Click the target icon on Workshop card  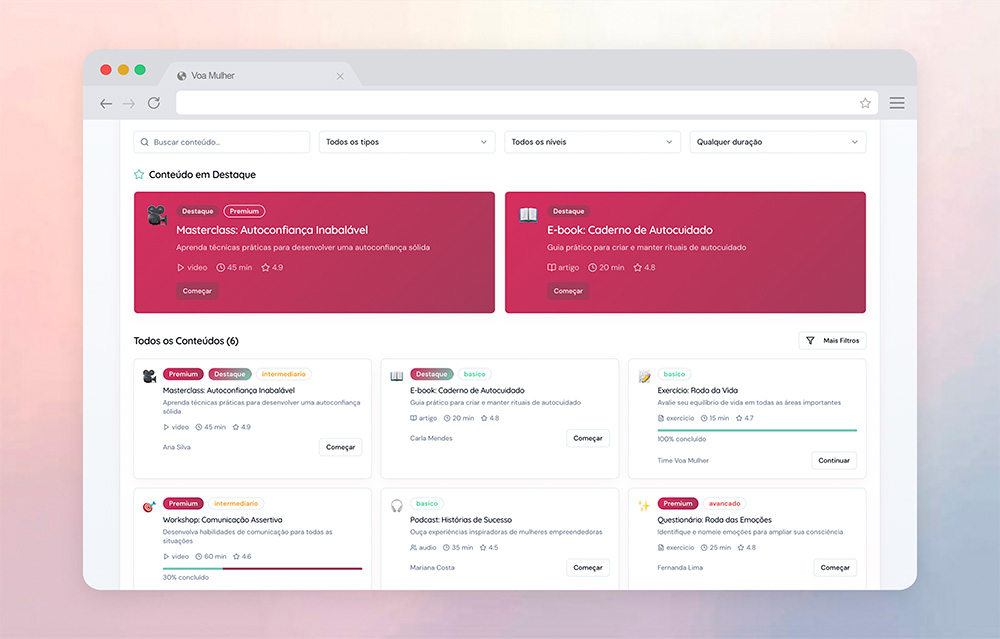(149, 506)
